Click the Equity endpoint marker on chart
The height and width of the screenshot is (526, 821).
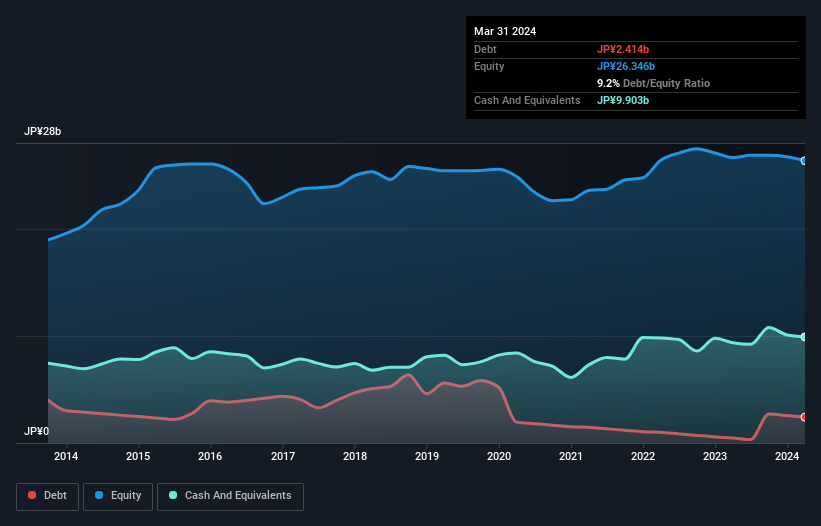point(804,161)
